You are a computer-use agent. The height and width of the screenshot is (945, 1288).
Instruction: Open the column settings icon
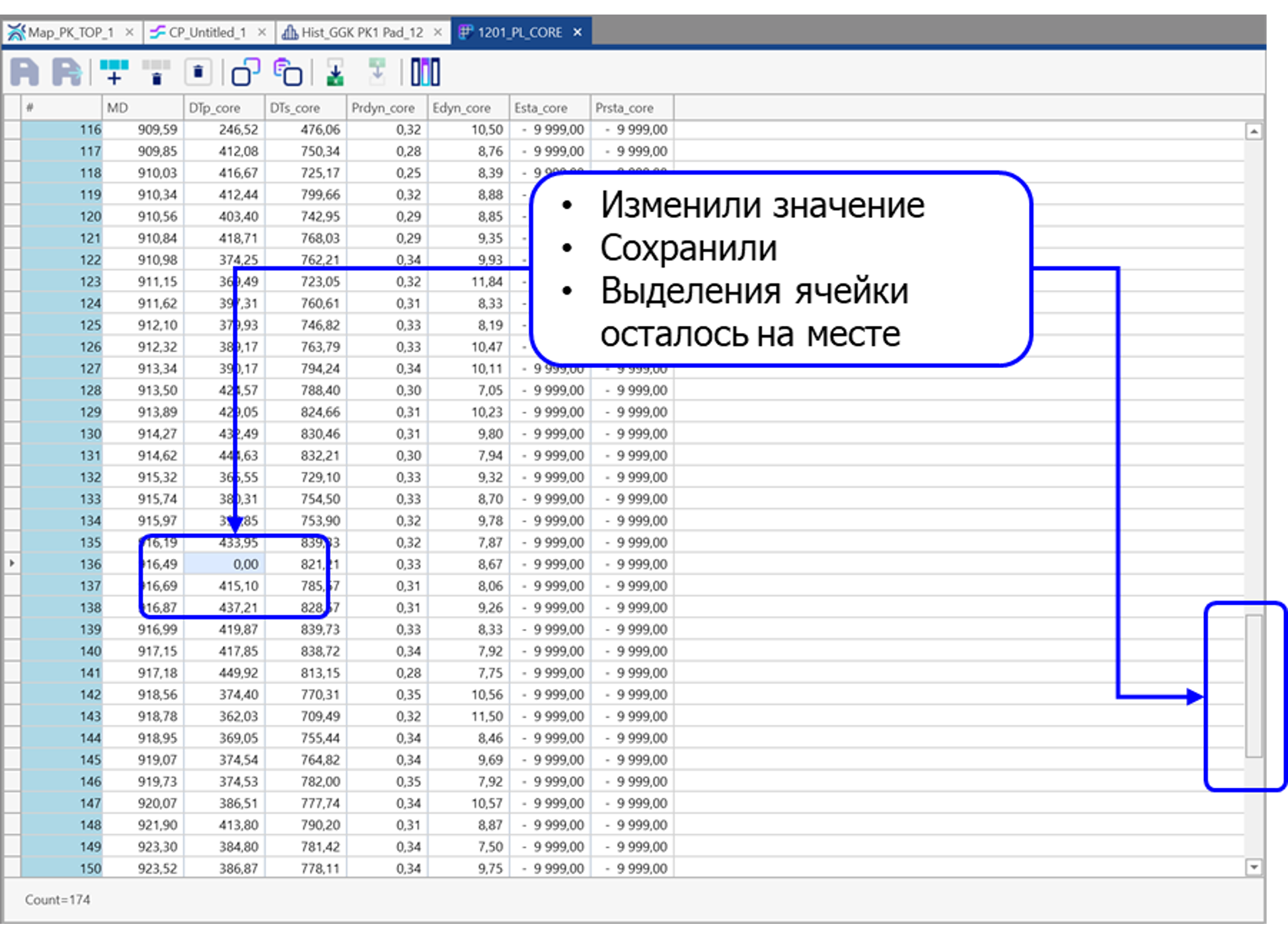click(425, 72)
